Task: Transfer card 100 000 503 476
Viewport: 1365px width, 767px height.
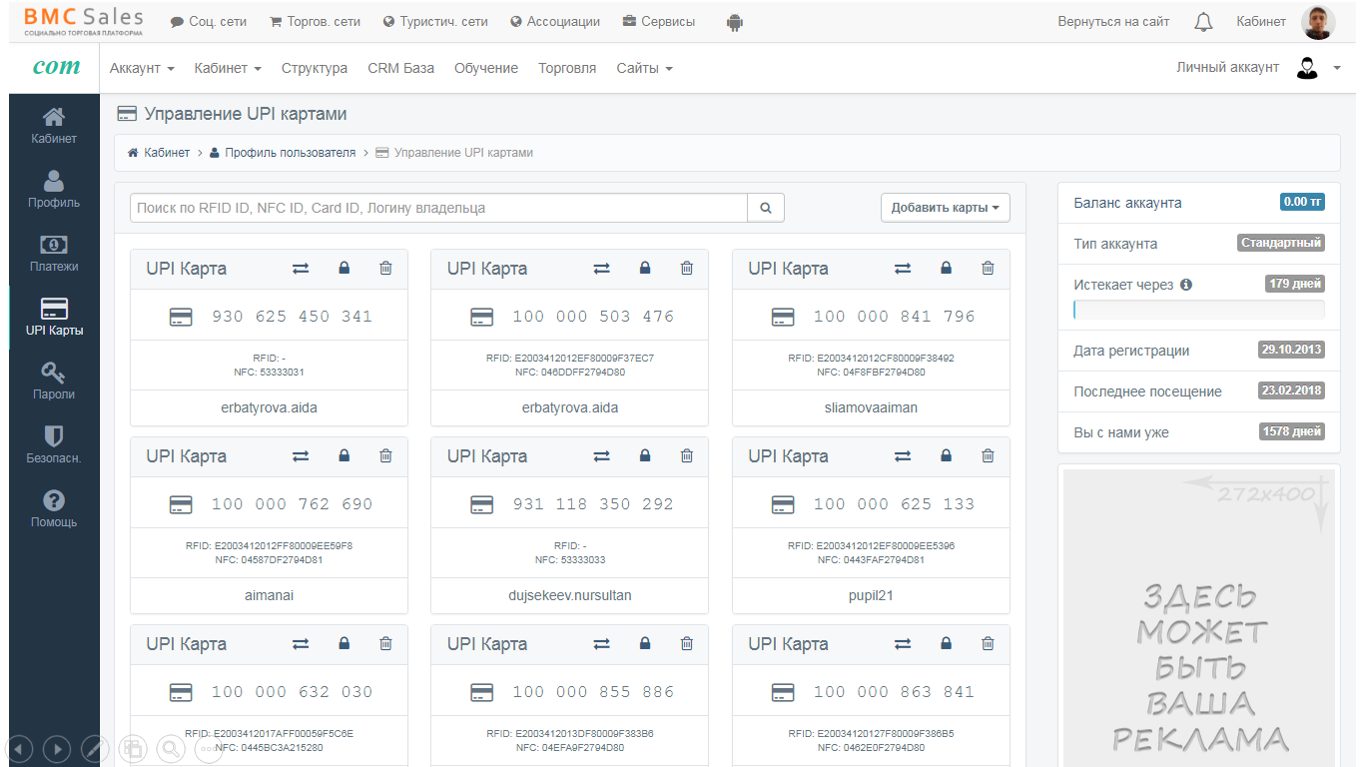Action: (x=601, y=268)
